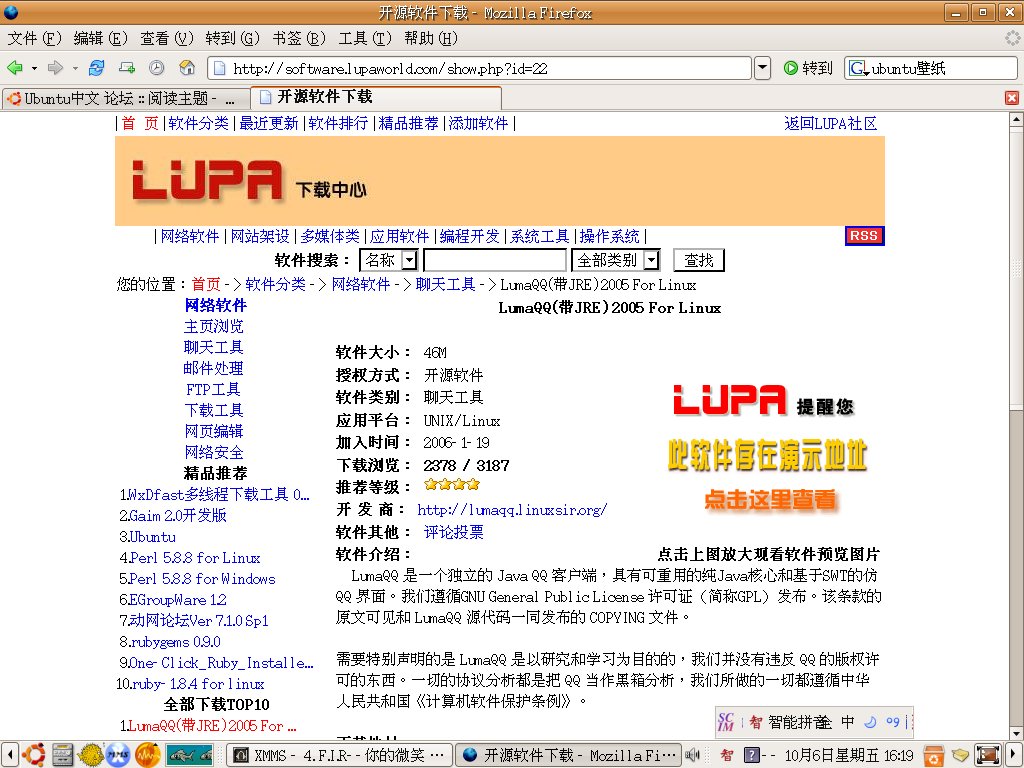Toggle 中 Chinese/English input mode
1024x768 pixels.
tap(847, 722)
